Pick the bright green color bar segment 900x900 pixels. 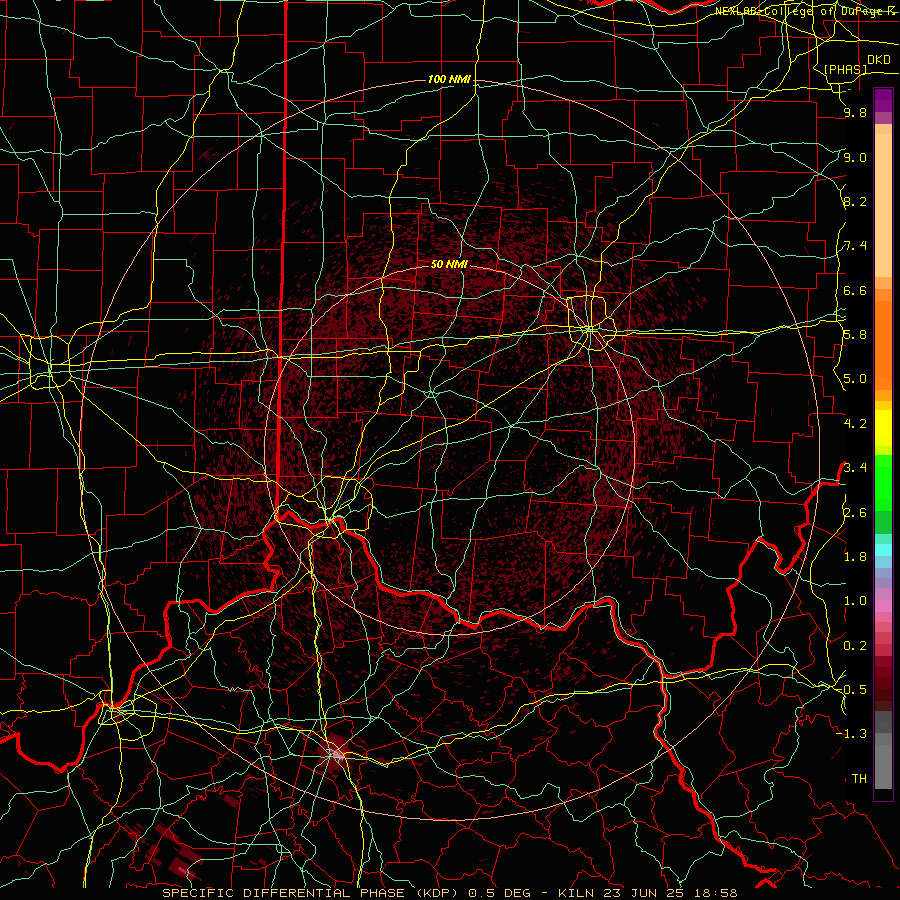(883, 482)
